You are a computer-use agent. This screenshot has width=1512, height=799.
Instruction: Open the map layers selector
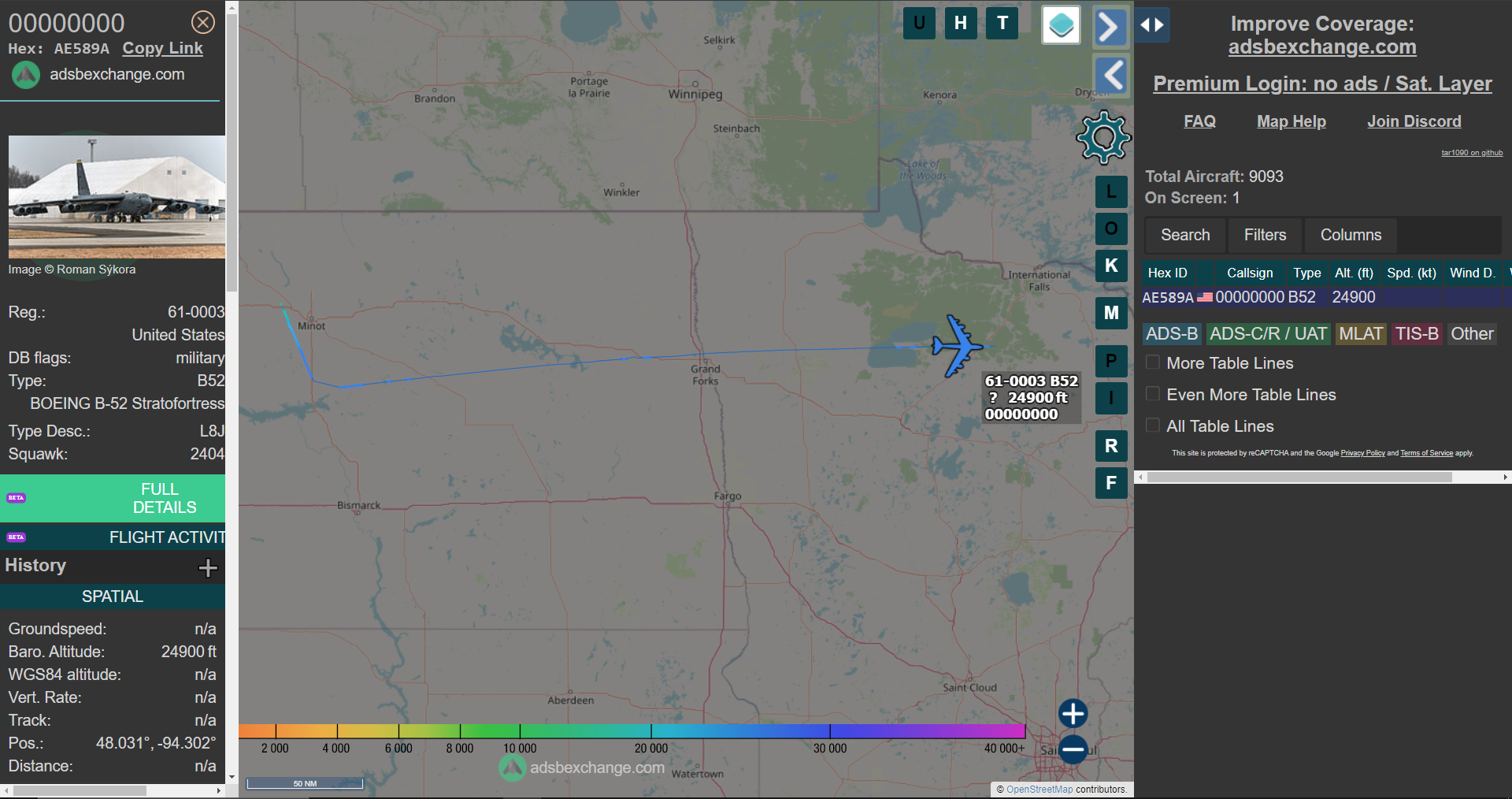coord(1061,25)
